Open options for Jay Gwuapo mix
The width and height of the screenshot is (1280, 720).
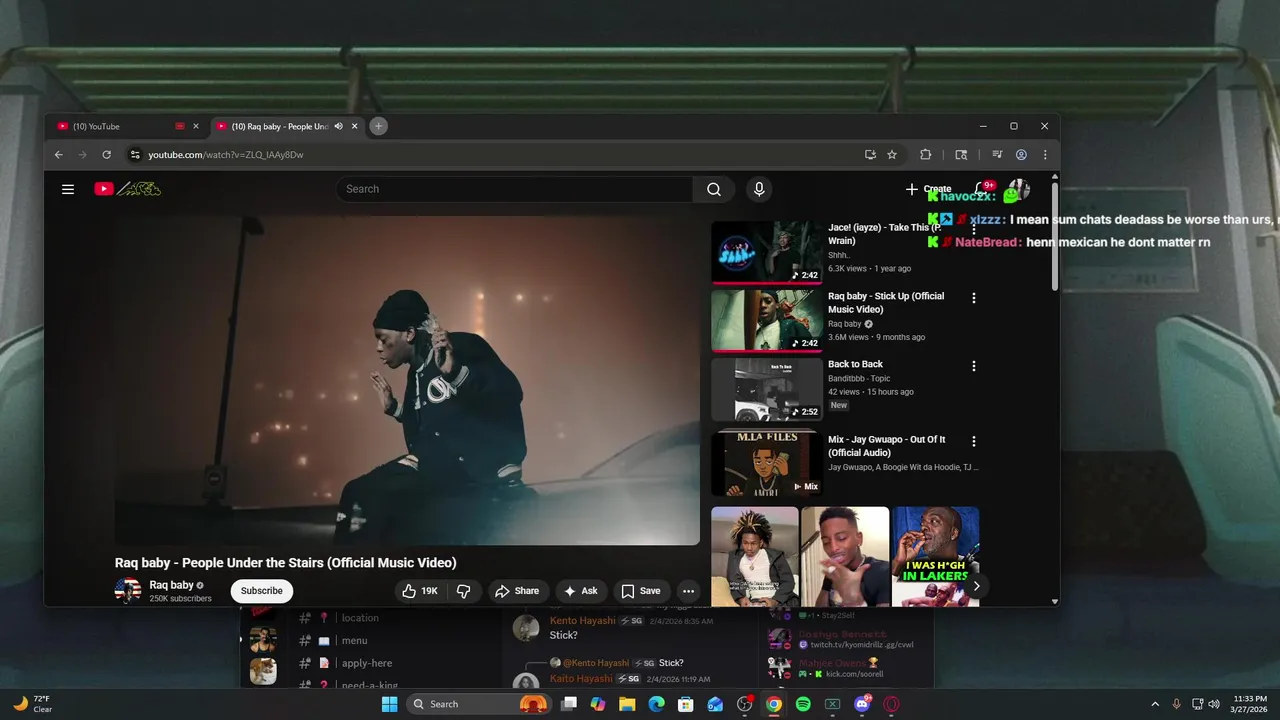coord(973,441)
